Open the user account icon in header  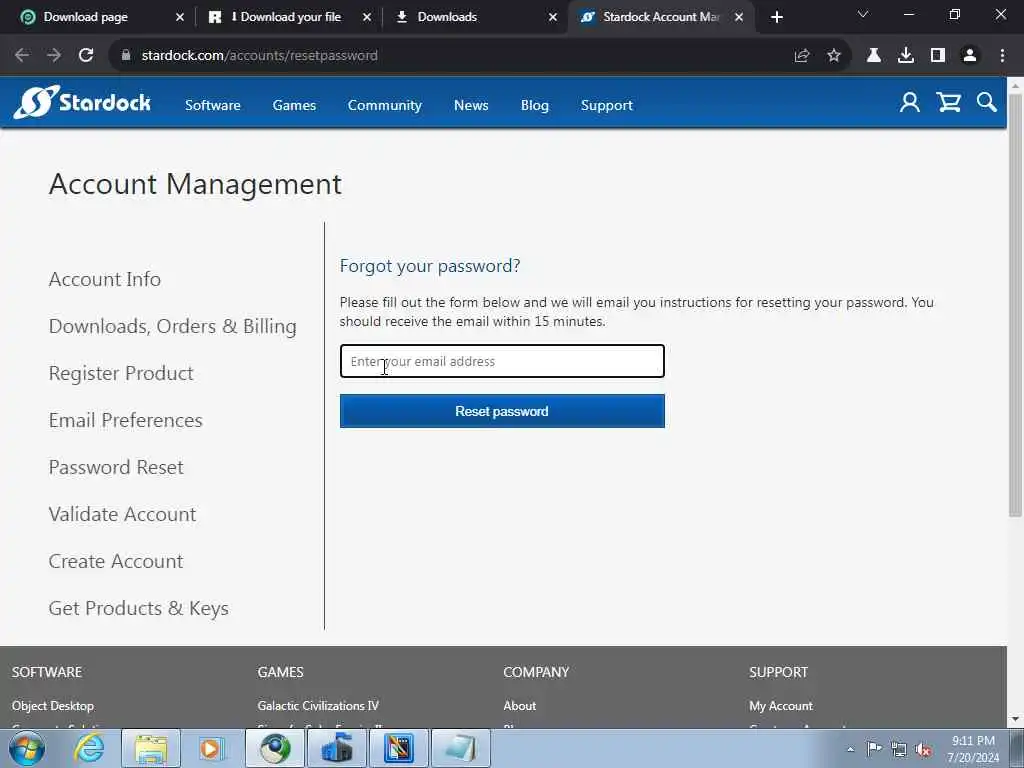909,103
